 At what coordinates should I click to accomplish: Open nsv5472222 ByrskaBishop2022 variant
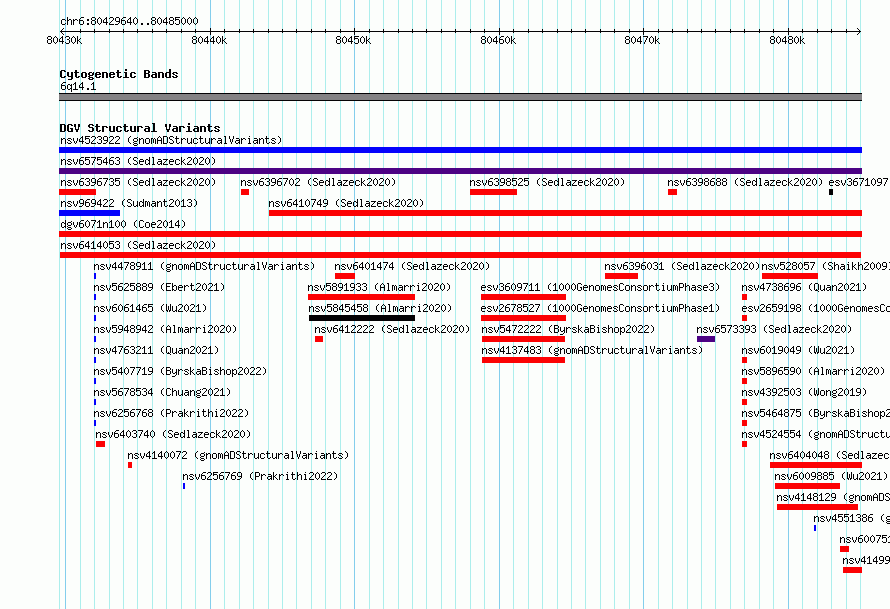568,329
